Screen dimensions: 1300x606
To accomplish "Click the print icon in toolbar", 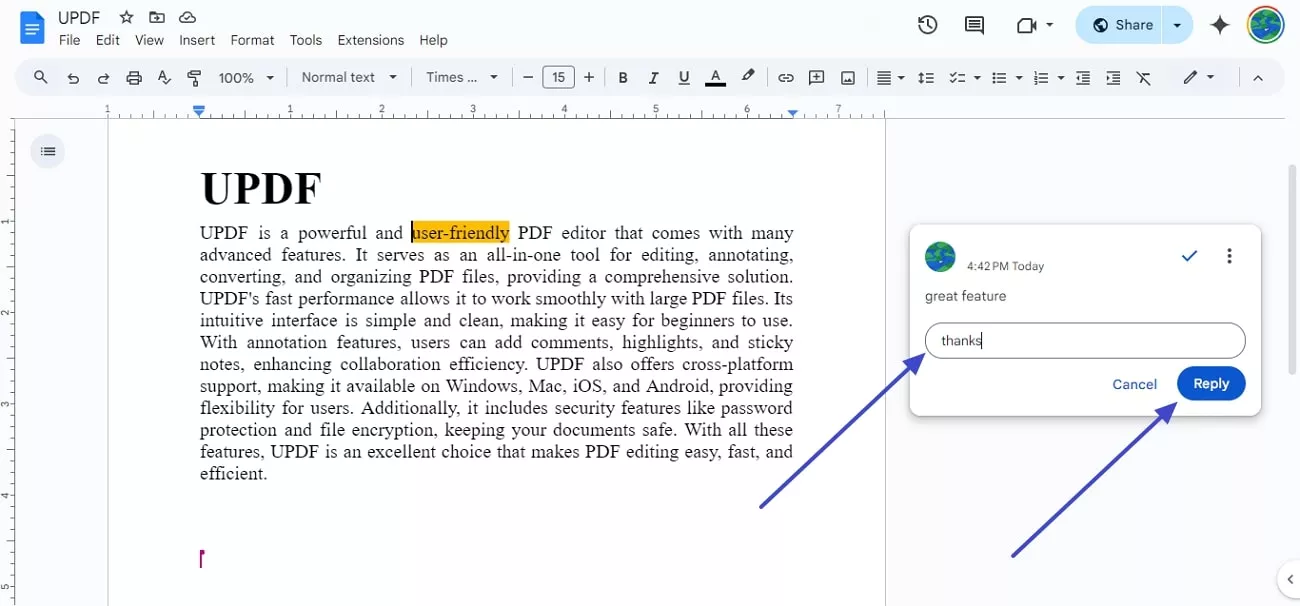I will [x=134, y=77].
